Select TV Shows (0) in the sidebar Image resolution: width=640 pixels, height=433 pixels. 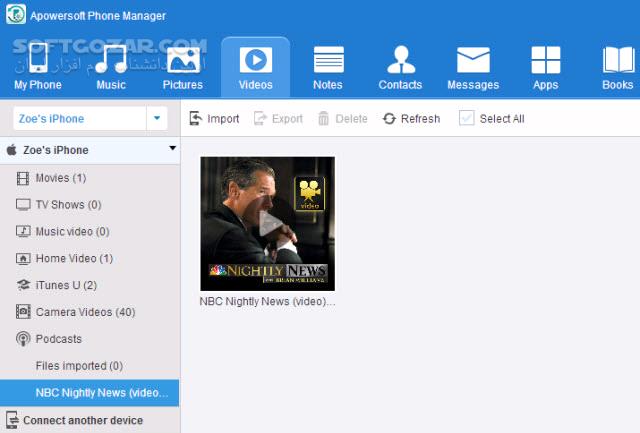[x=90, y=204]
